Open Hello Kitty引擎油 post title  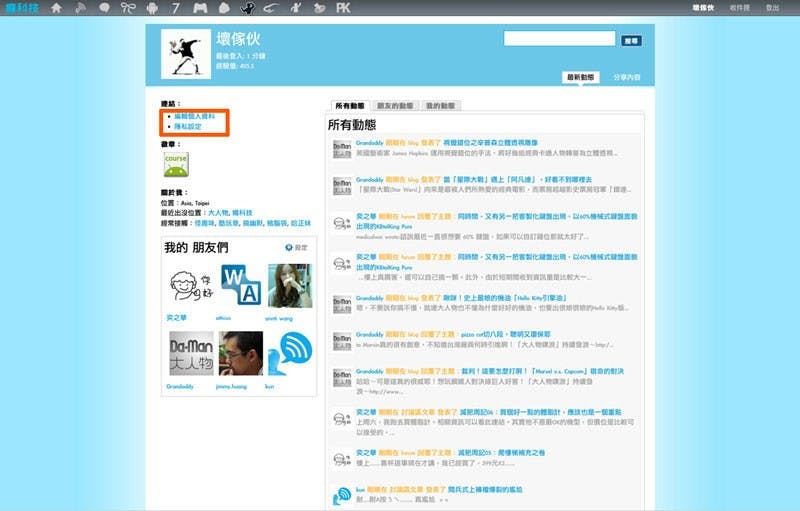coord(505,298)
